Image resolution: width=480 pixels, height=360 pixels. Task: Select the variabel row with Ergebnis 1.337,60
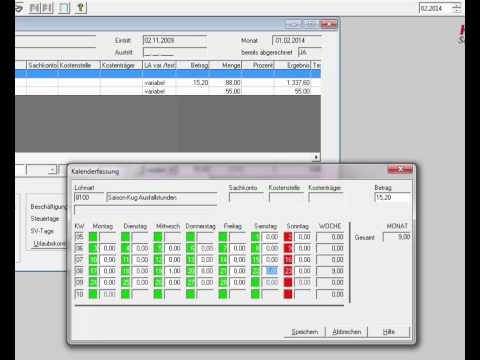pos(168,82)
